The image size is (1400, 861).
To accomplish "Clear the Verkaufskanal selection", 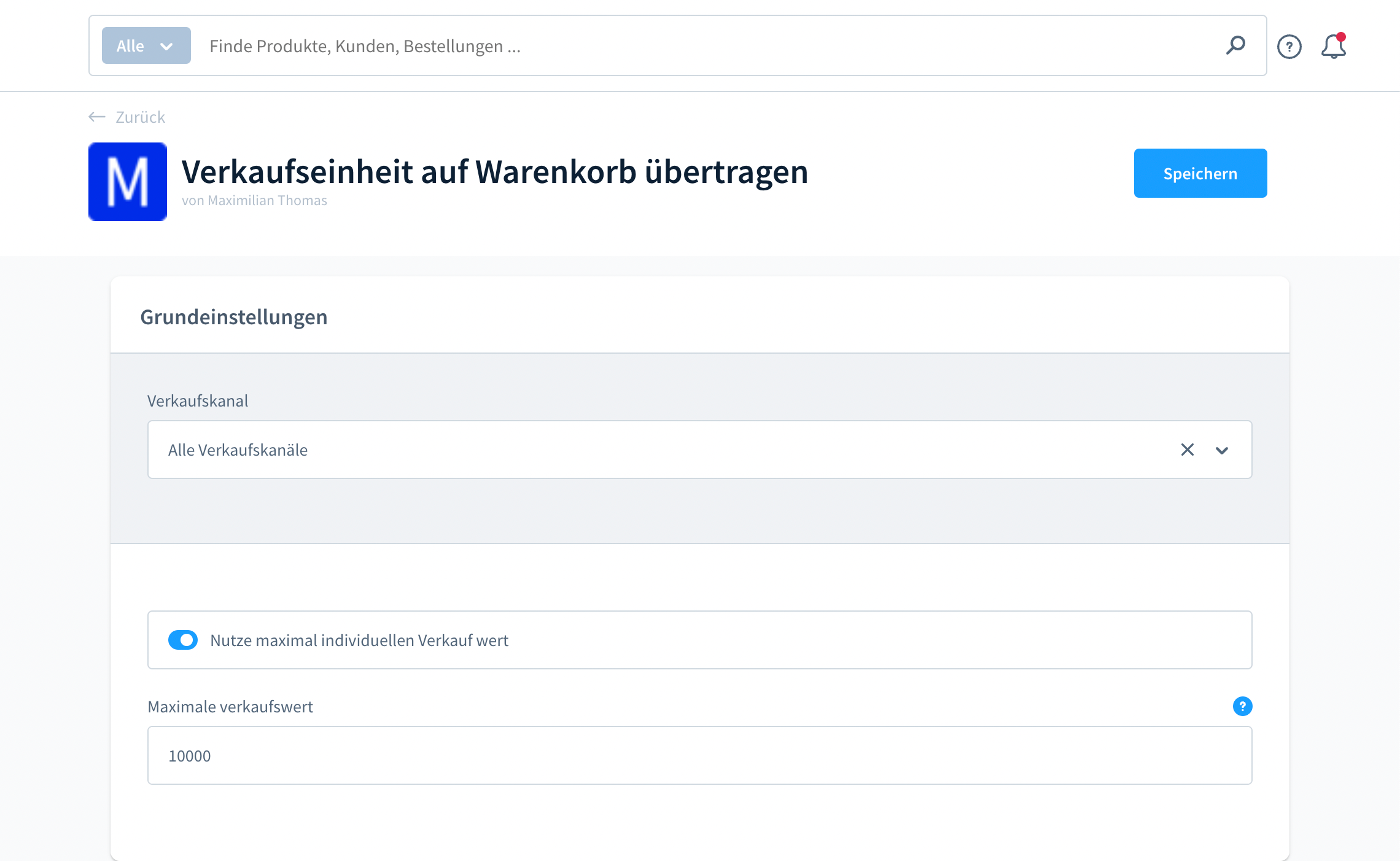I will [1188, 450].
